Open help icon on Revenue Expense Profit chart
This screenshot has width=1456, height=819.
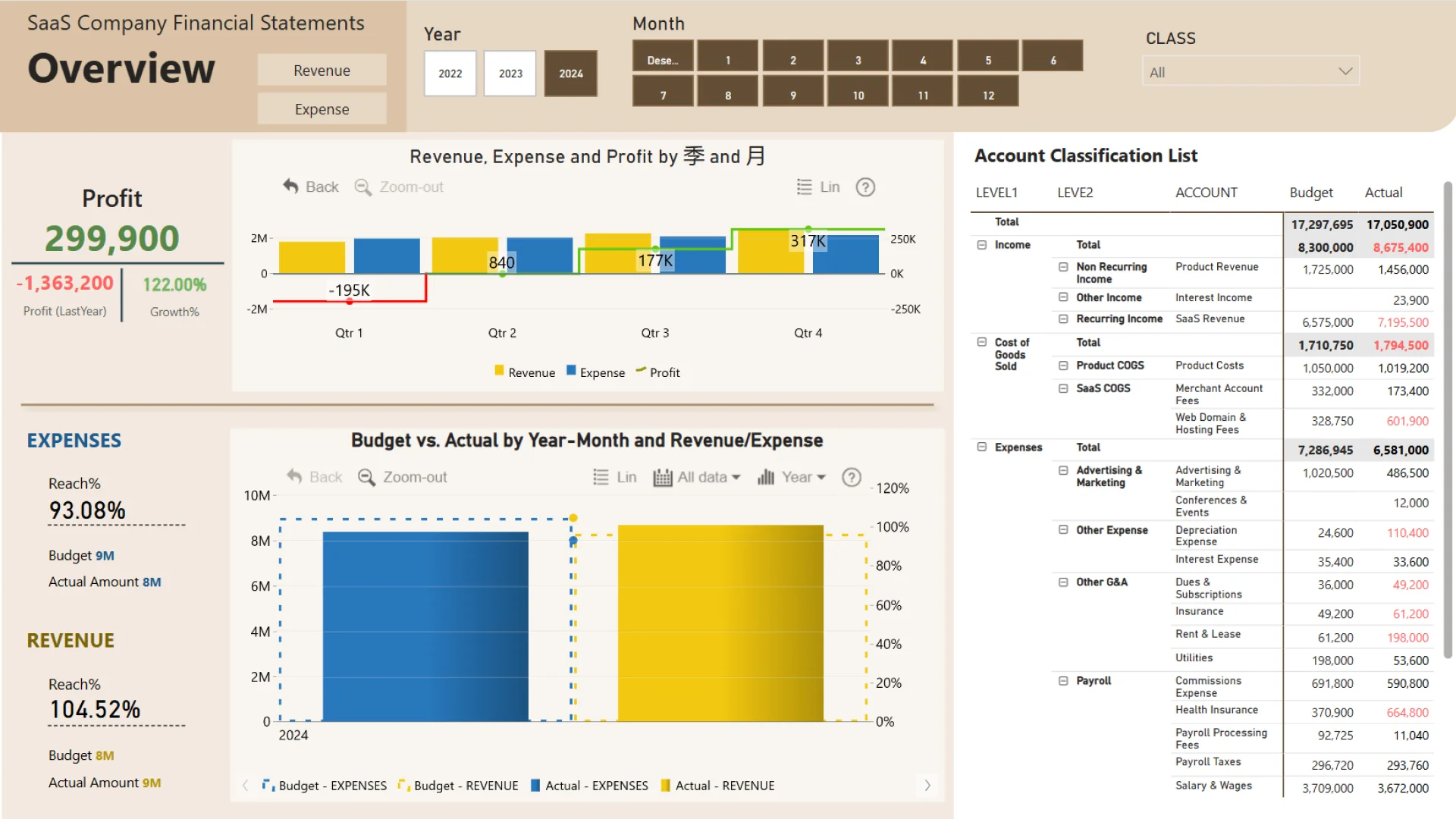click(x=865, y=187)
